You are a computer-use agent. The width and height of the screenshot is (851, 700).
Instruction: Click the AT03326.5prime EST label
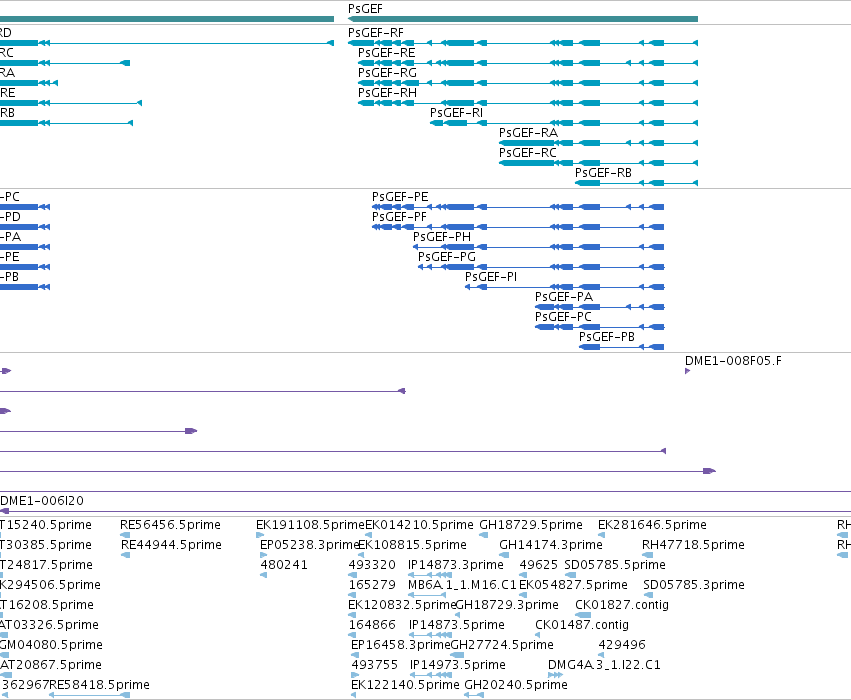coord(49,625)
